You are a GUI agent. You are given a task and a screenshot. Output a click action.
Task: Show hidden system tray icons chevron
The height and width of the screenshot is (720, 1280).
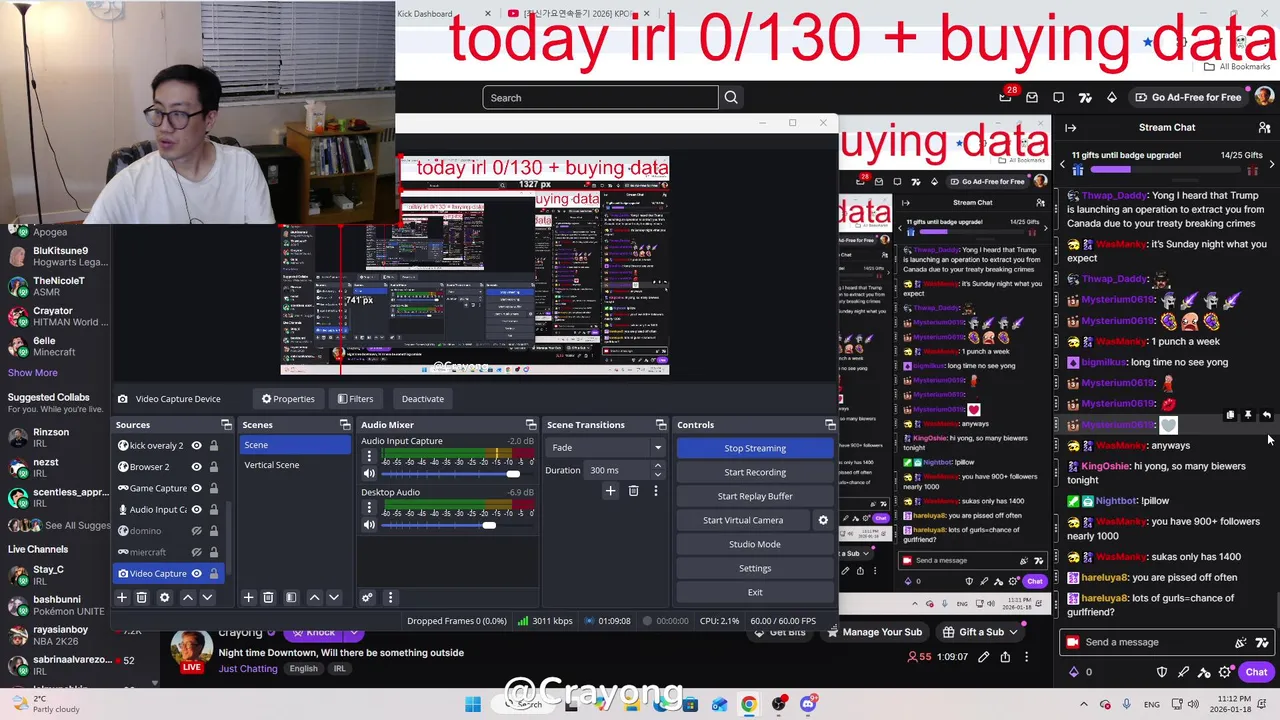(x=1086, y=704)
